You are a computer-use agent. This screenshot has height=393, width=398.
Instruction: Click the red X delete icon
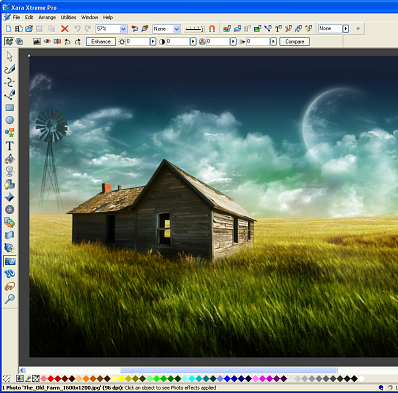65,29
